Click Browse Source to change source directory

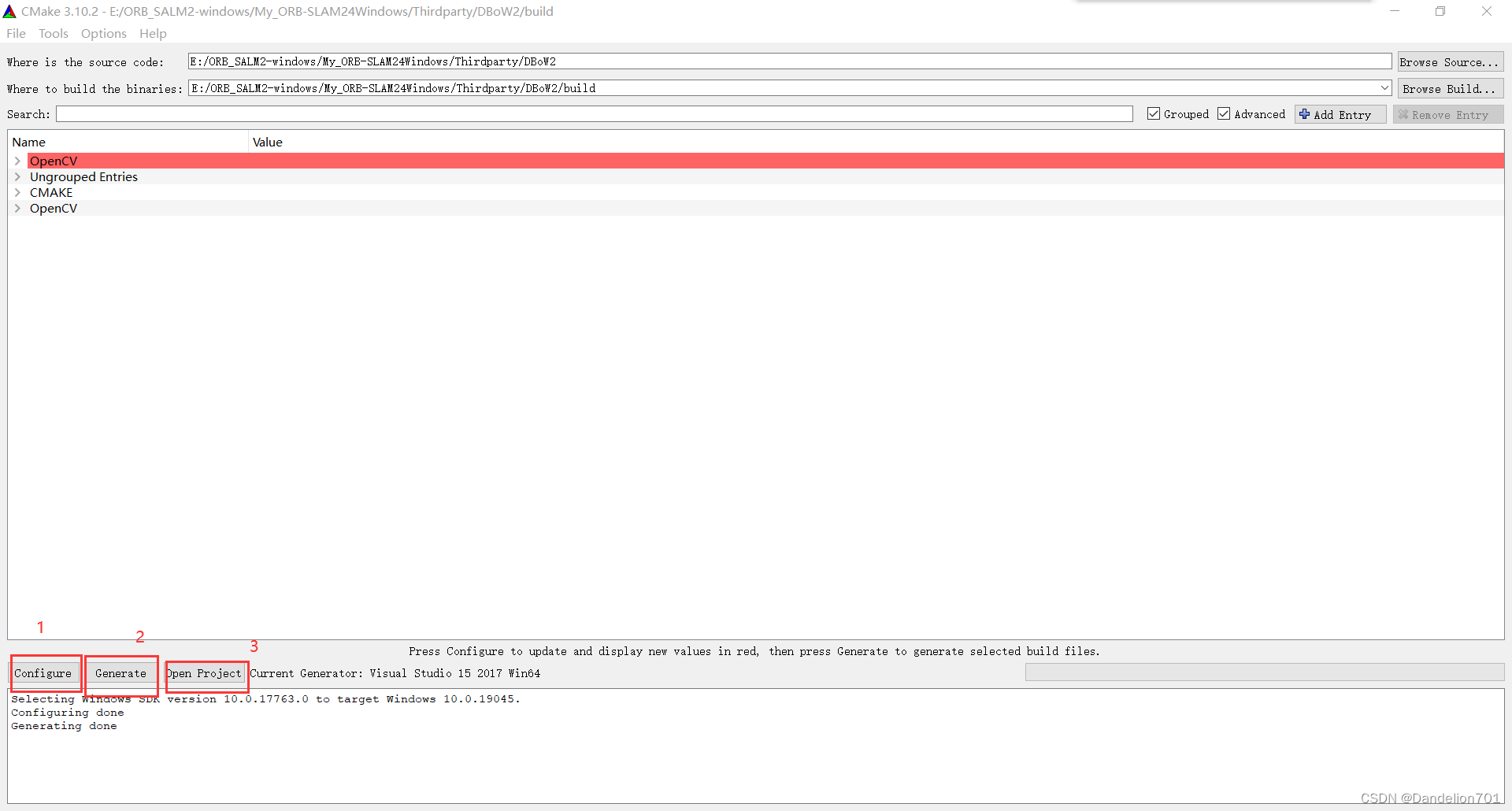(x=1450, y=61)
